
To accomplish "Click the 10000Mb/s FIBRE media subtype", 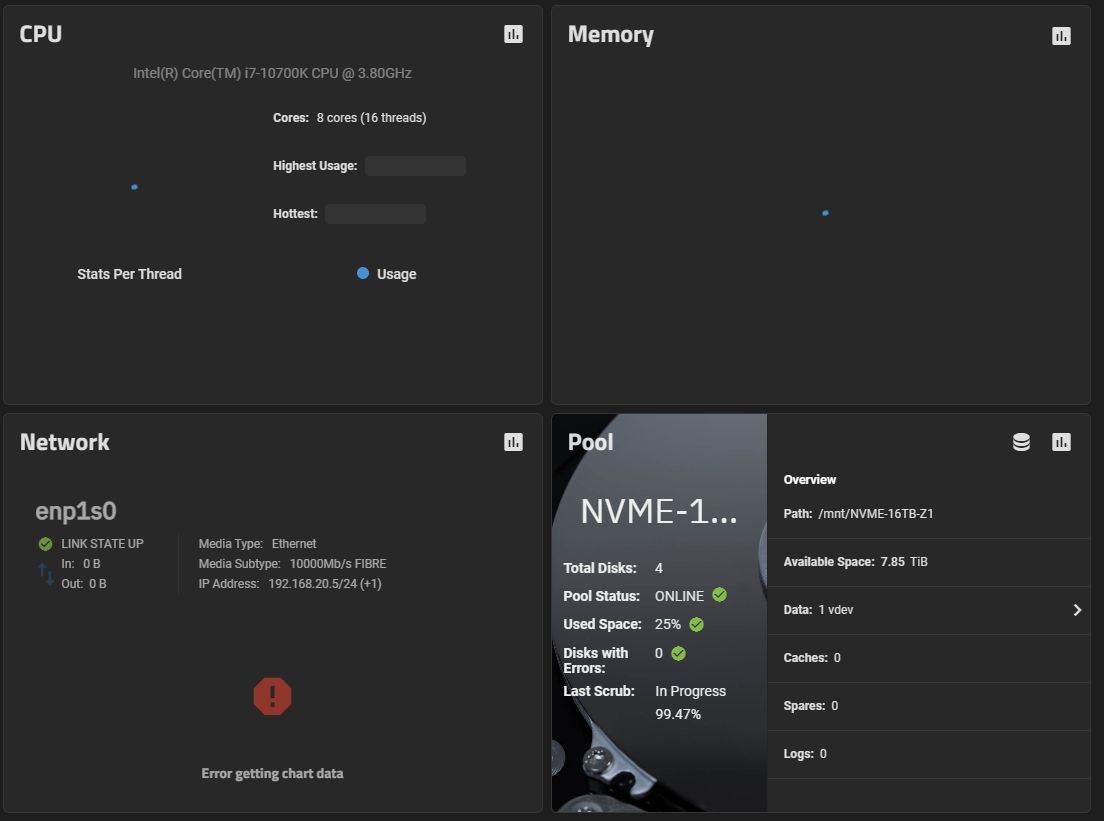I will click(338, 564).
